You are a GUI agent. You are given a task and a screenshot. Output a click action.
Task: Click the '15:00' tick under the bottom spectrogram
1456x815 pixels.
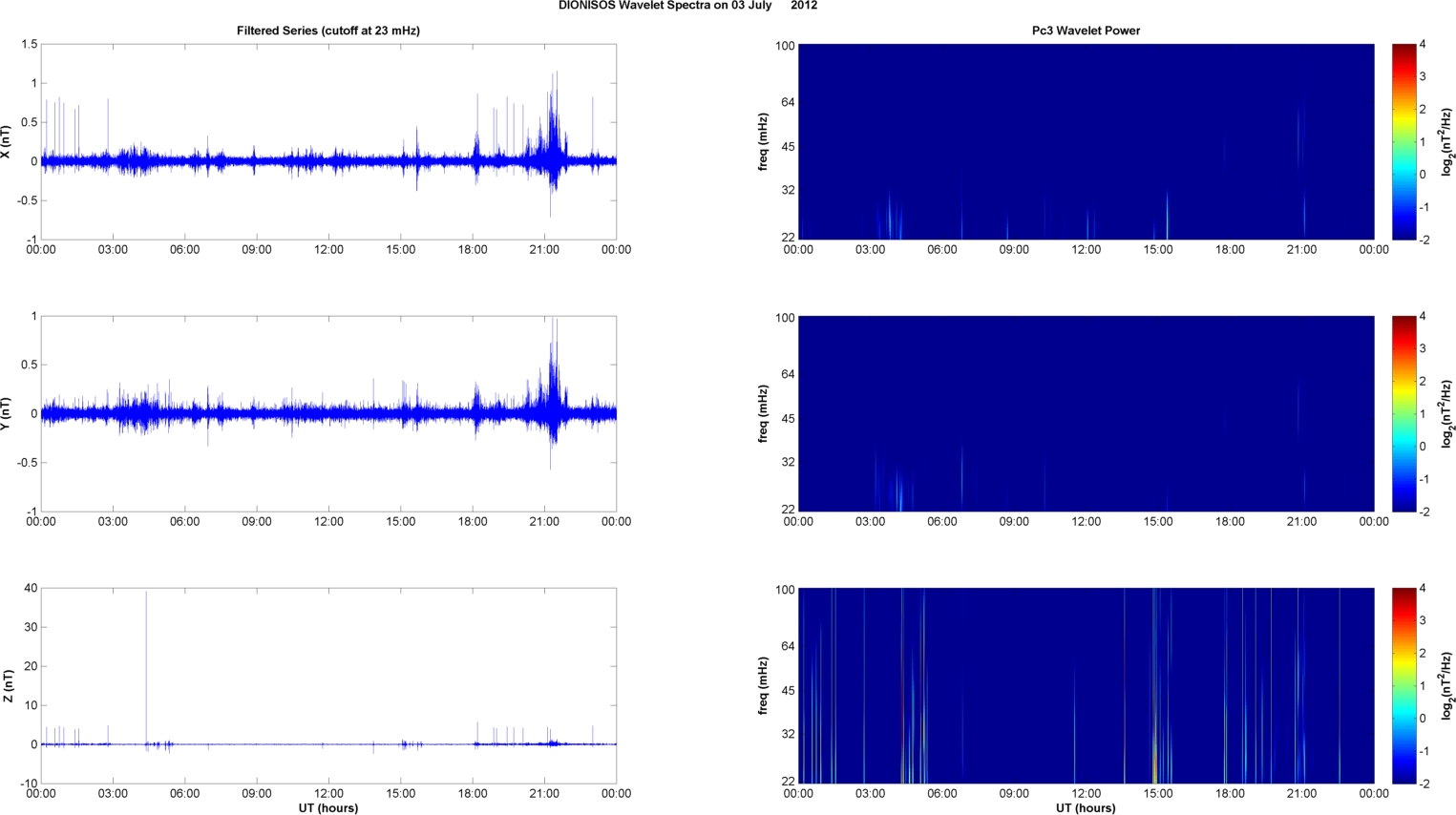point(1158,794)
